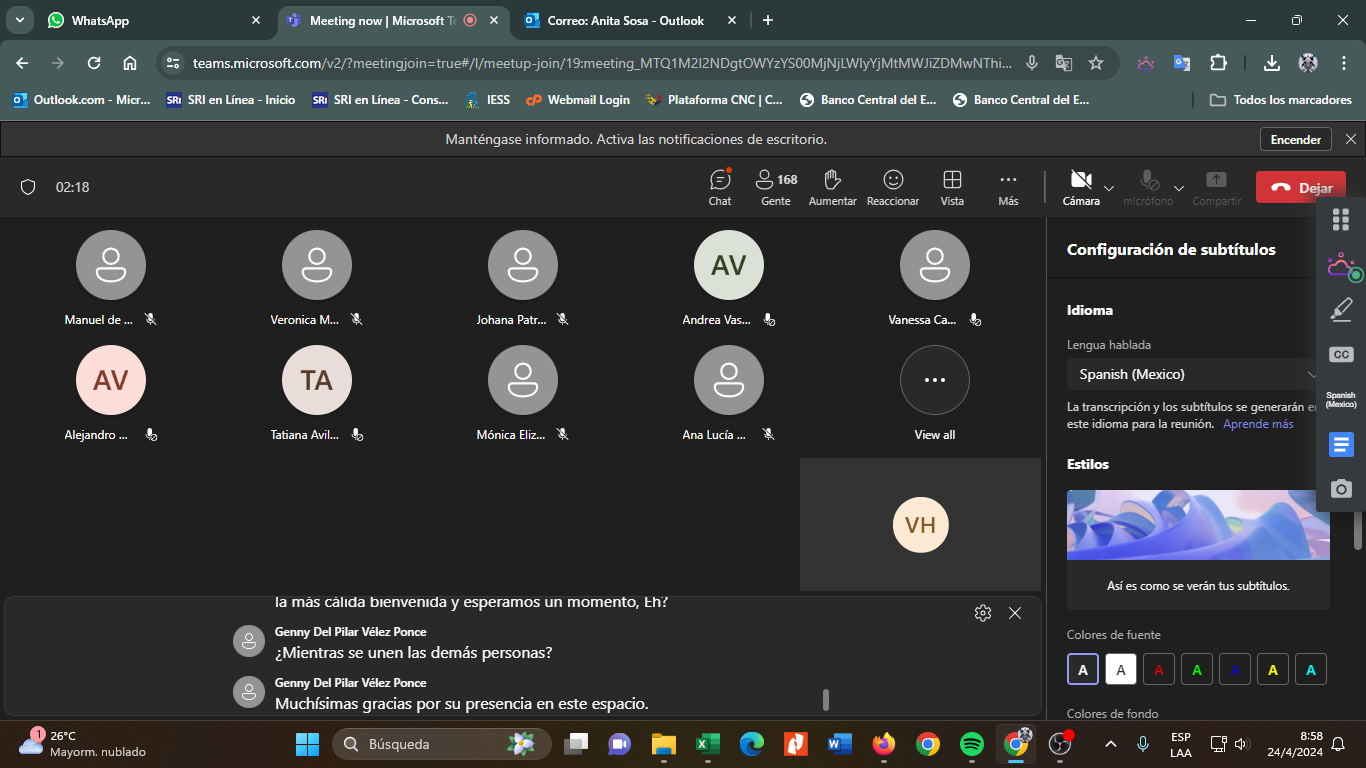Open the Reaccionar emoji reactions
Screen dimensions: 1366x768
[893, 186]
